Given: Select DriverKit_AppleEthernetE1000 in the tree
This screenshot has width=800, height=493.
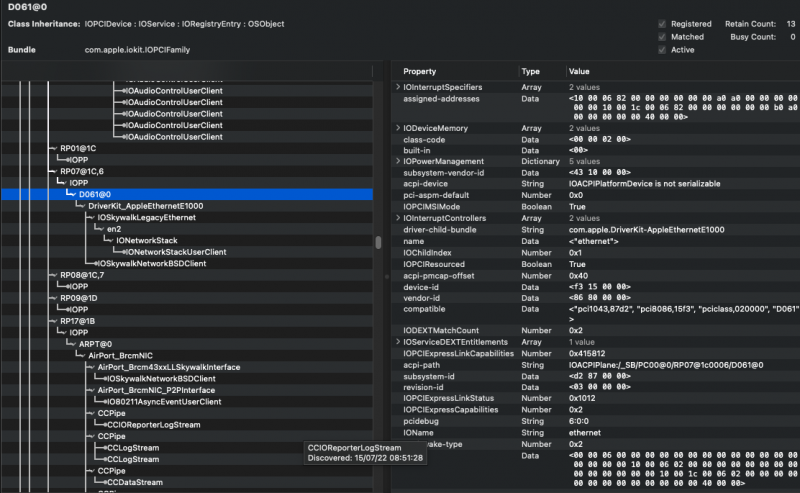Looking at the screenshot, I should (x=144, y=205).
